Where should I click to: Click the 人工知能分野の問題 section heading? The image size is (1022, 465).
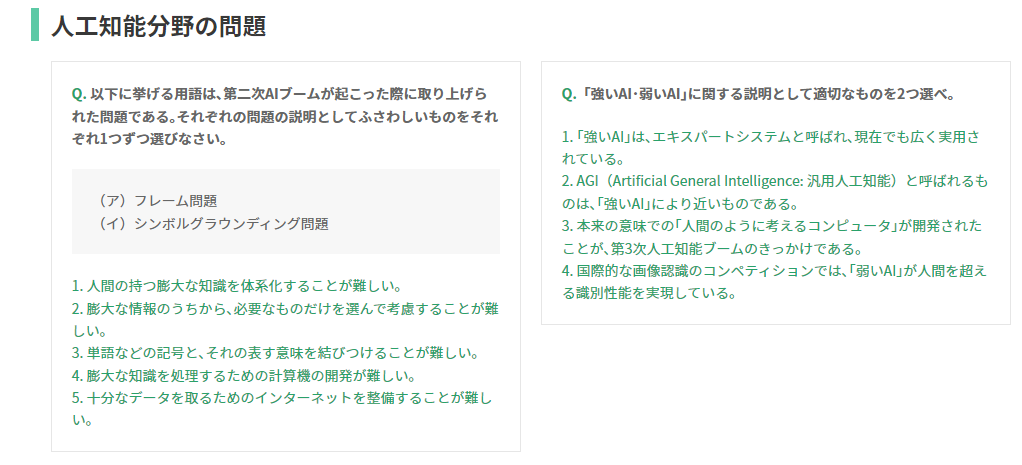(158, 26)
